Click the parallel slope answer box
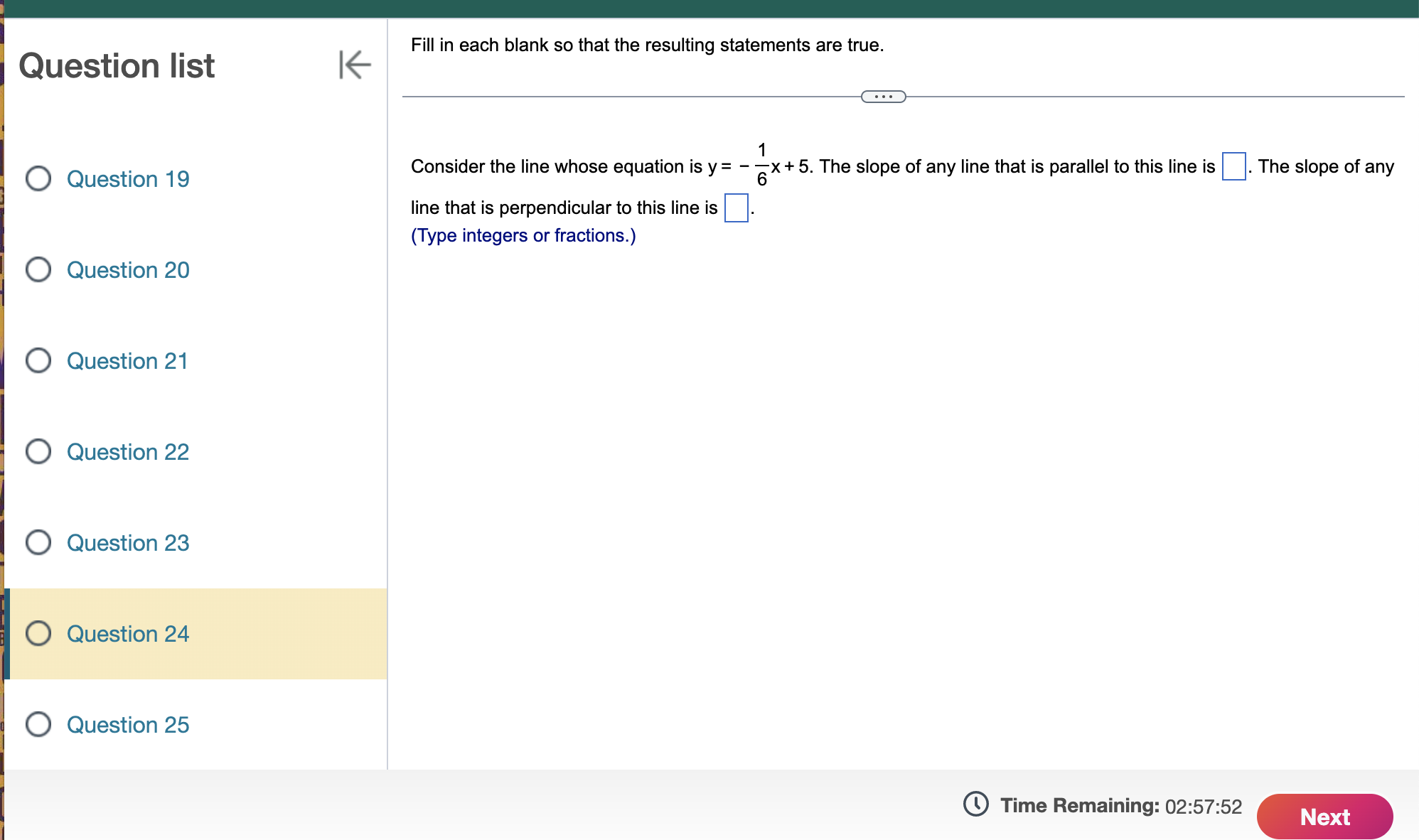The width and height of the screenshot is (1419, 840). [x=1233, y=166]
